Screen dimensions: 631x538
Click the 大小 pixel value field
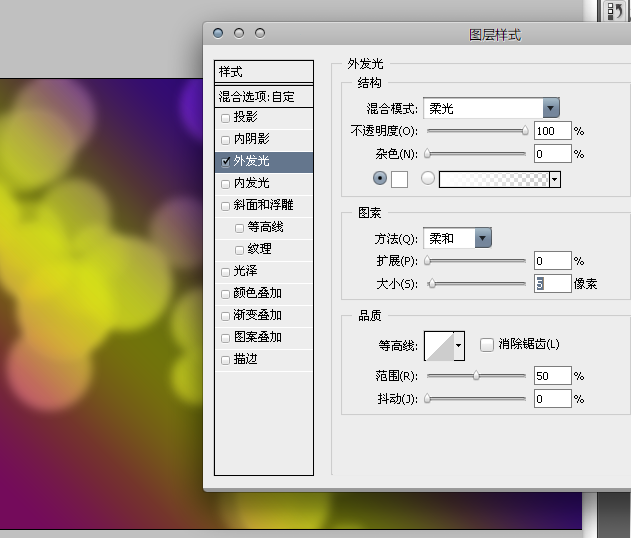click(553, 284)
